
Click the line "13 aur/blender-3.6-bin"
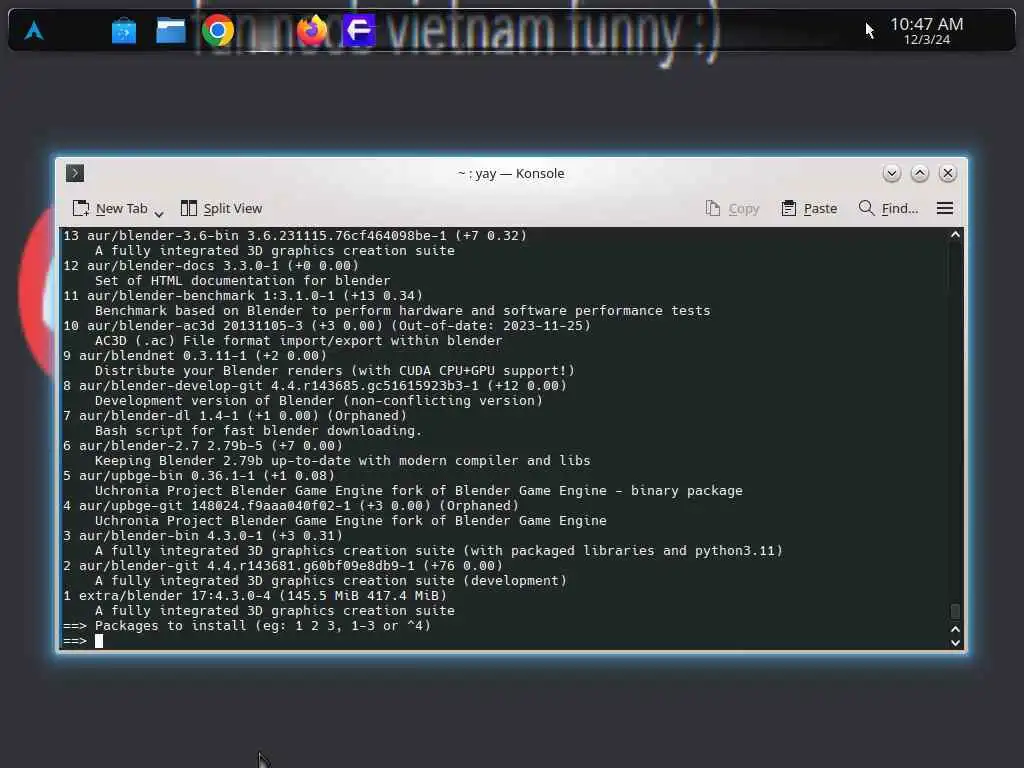click(295, 235)
